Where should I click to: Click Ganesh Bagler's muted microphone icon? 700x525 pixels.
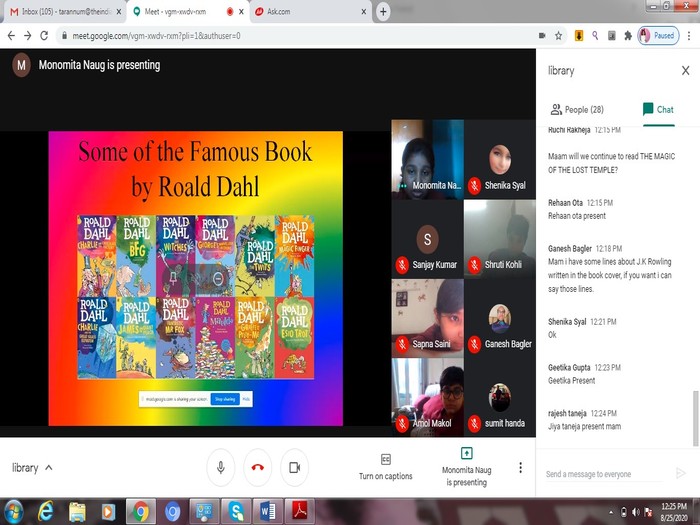click(474, 344)
